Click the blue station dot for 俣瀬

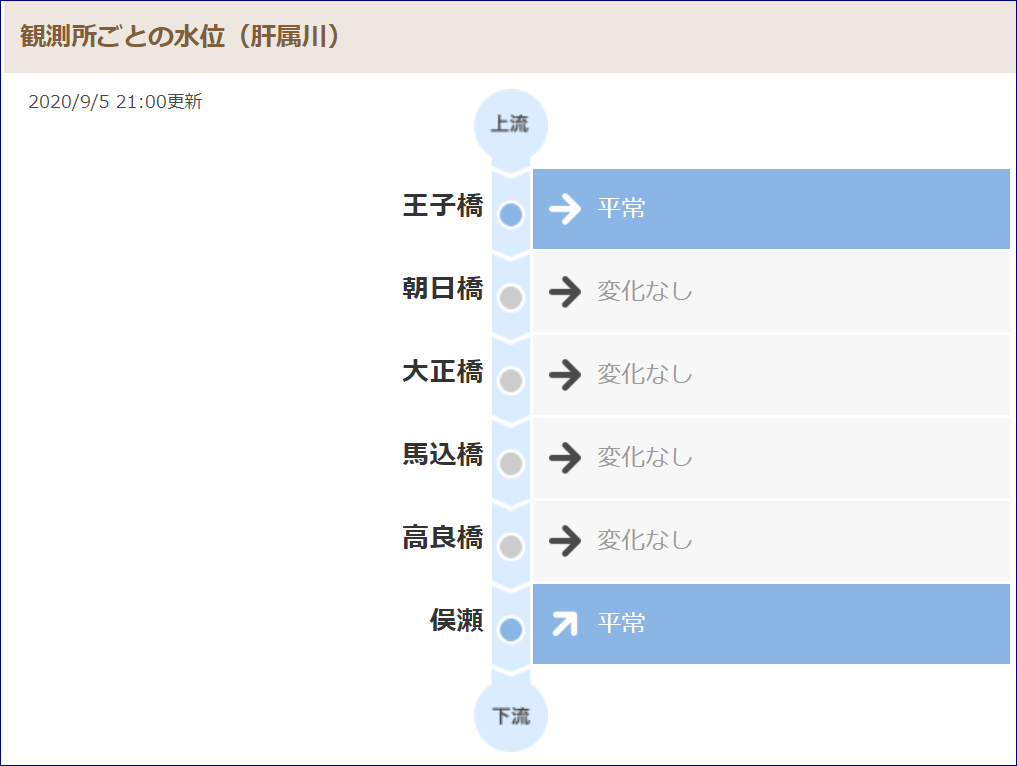(x=511, y=630)
